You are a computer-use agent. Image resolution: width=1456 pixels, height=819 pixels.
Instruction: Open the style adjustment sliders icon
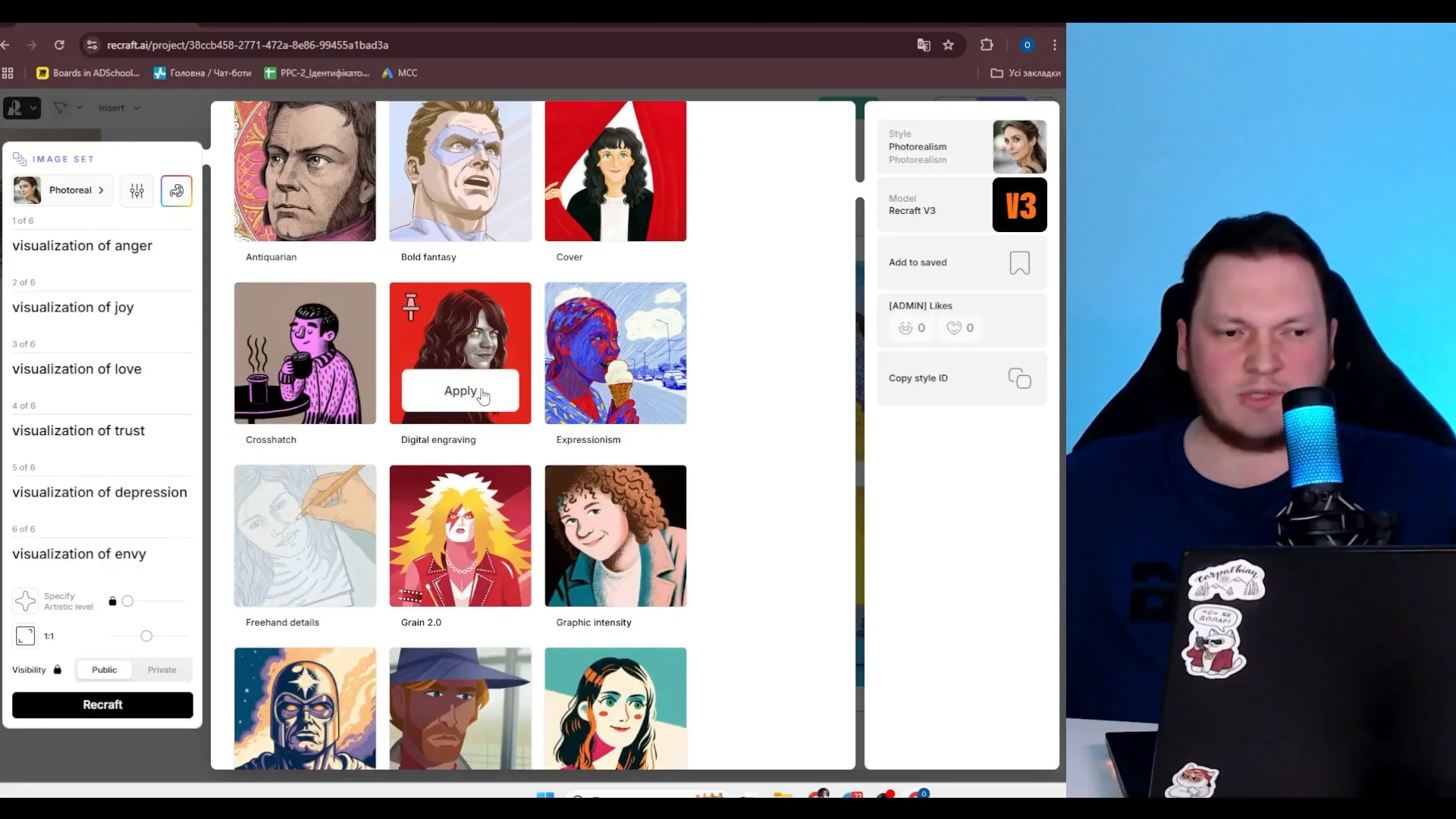(x=136, y=191)
